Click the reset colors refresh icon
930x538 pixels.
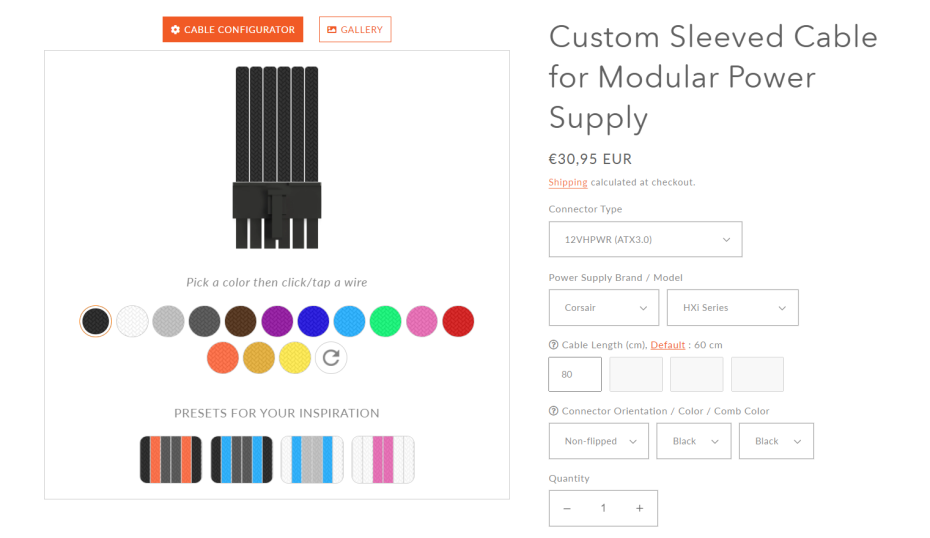coord(331,358)
